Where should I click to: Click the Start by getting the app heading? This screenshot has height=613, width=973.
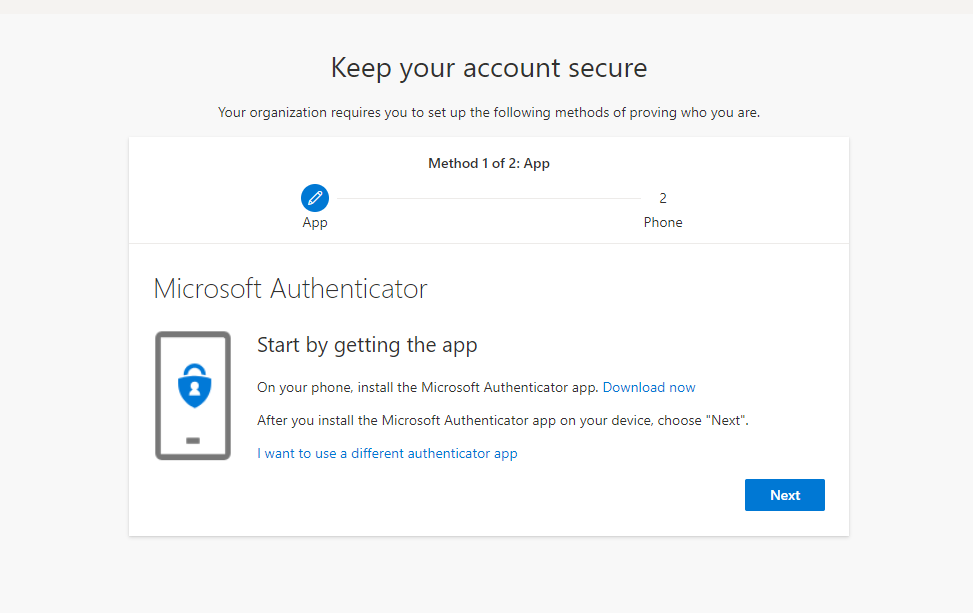367,345
